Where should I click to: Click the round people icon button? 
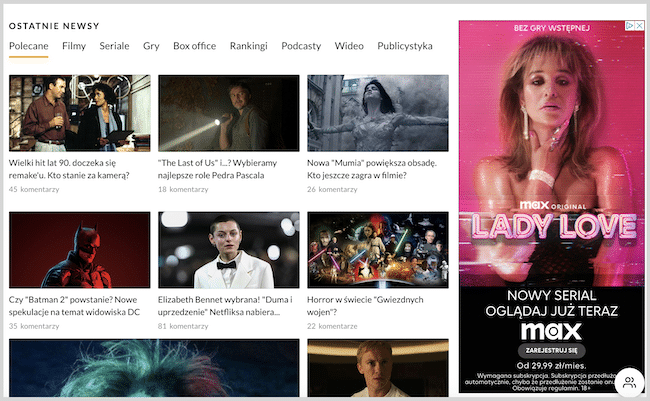(629, 382)
